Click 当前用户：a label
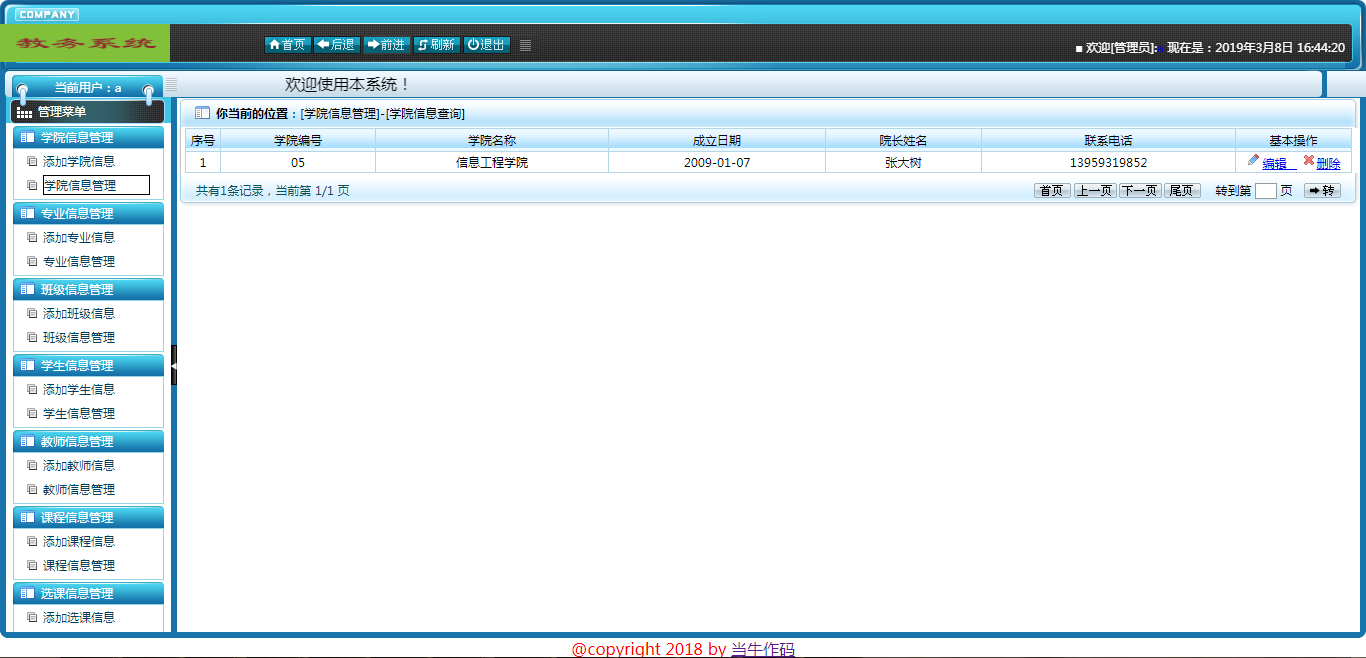This screenshot has width=1366, height=658. tap(88, 88)
